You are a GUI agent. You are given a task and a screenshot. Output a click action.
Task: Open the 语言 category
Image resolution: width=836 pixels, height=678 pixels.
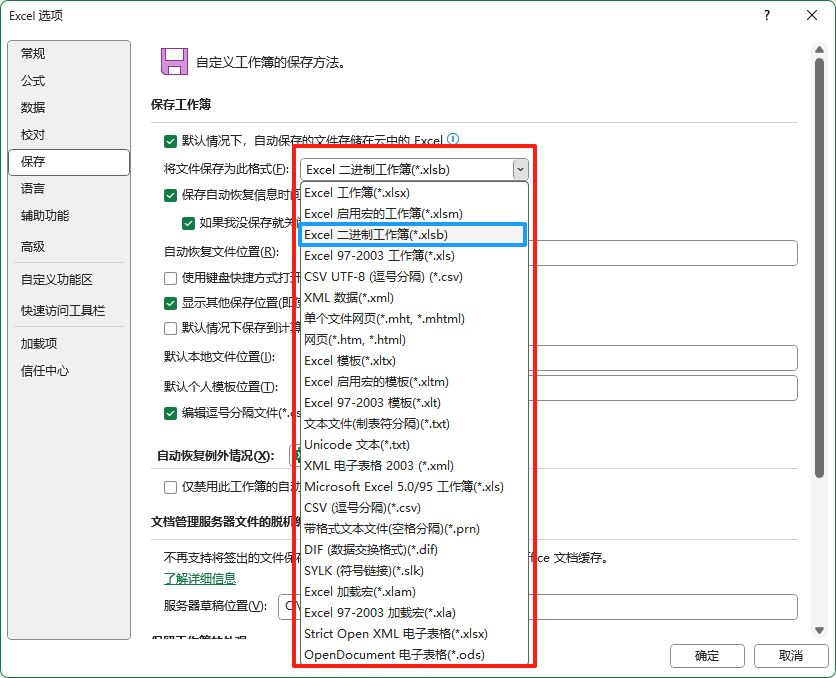(69, 189)
